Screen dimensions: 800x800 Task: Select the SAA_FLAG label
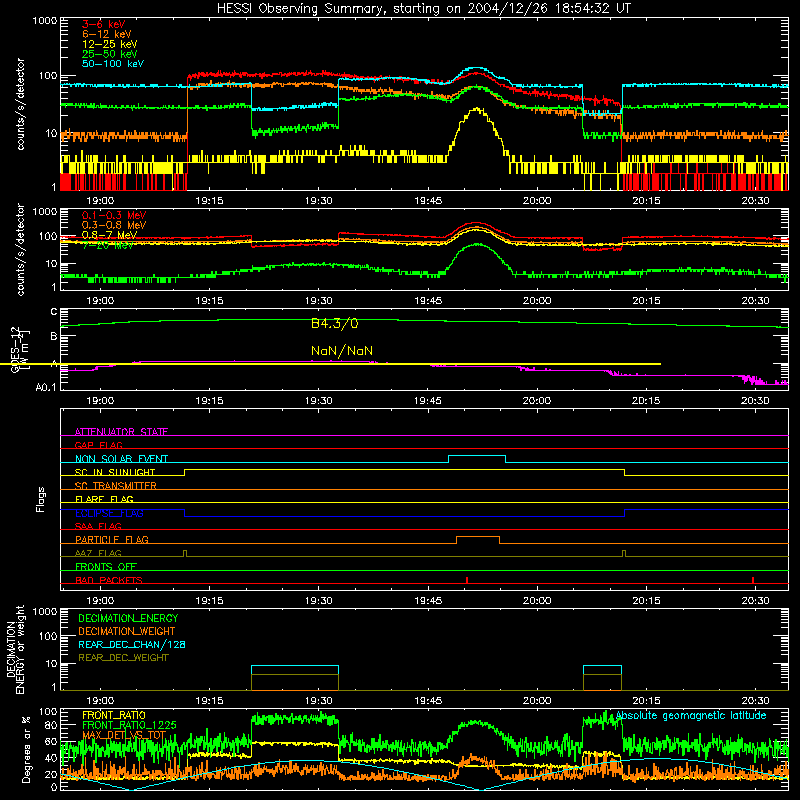98,526
